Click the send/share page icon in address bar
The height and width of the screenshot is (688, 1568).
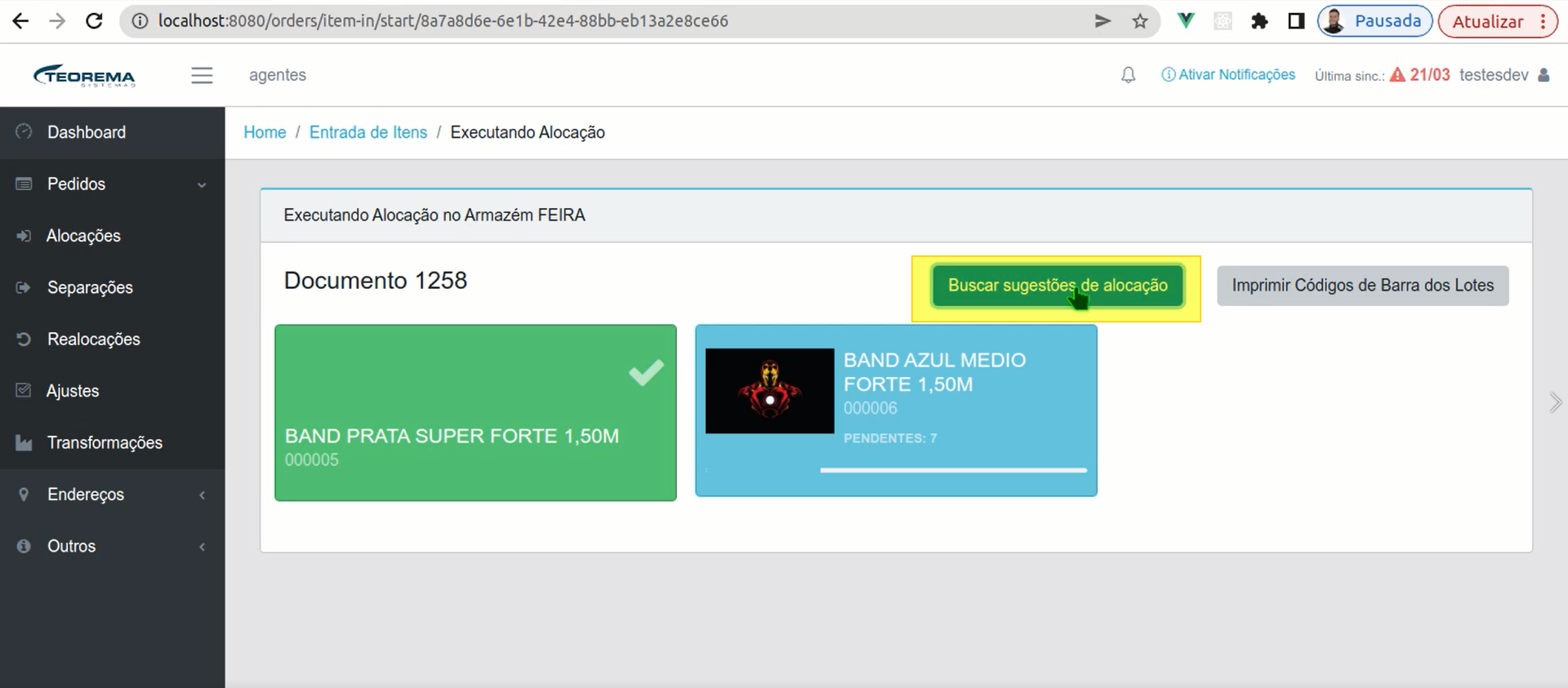click(x=1102, y=21)
